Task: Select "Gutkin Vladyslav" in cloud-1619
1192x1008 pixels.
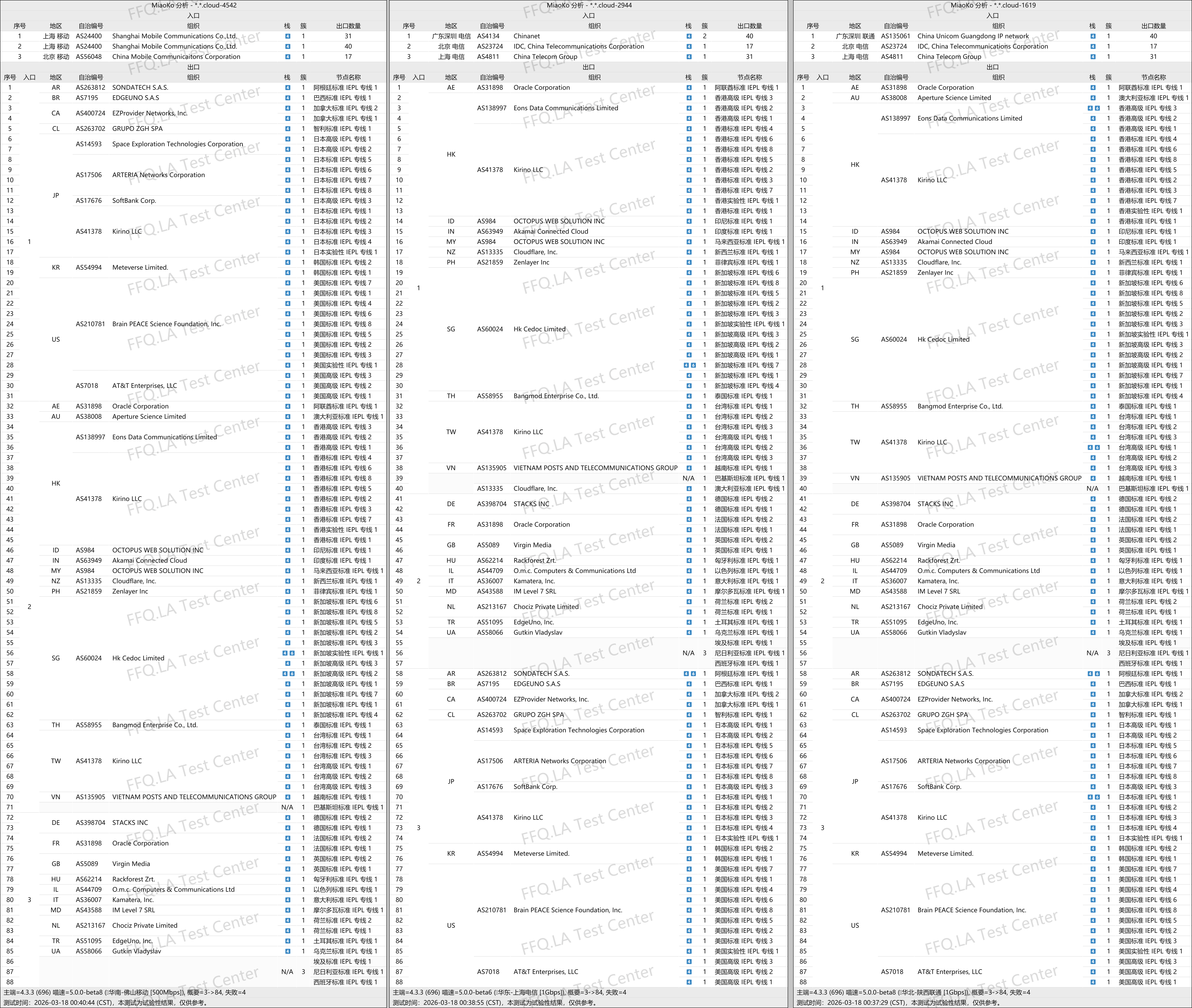Action: point(942,633)
